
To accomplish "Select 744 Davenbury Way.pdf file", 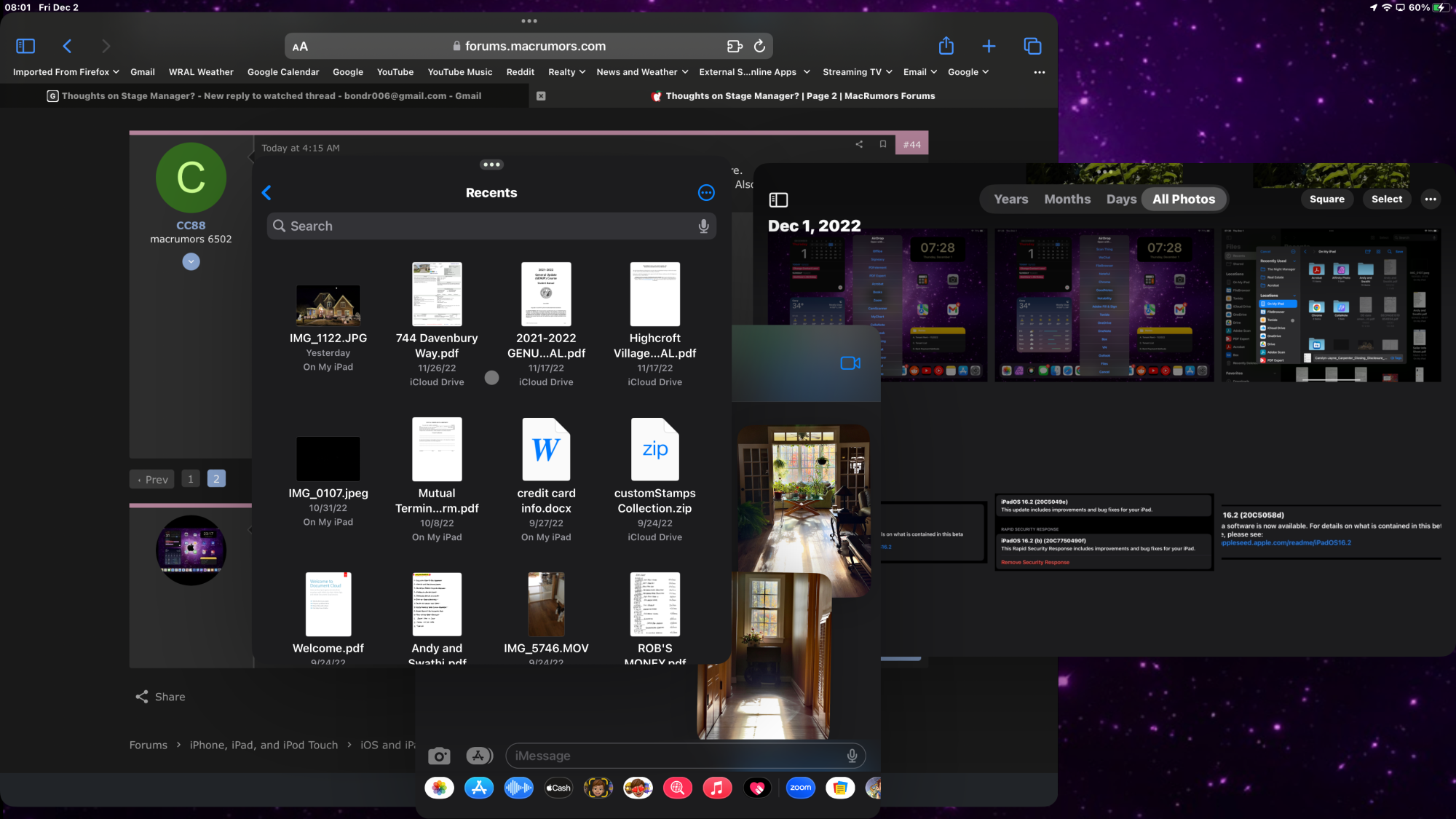I will pyautogui.click(x=437, y=325).
